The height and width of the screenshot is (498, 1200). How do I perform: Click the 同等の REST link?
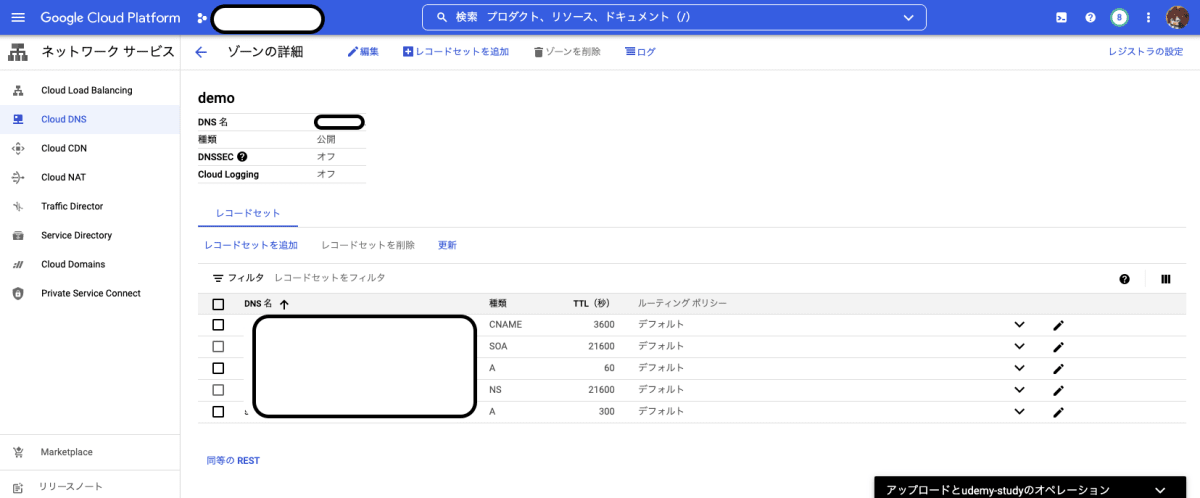(233, 461)
